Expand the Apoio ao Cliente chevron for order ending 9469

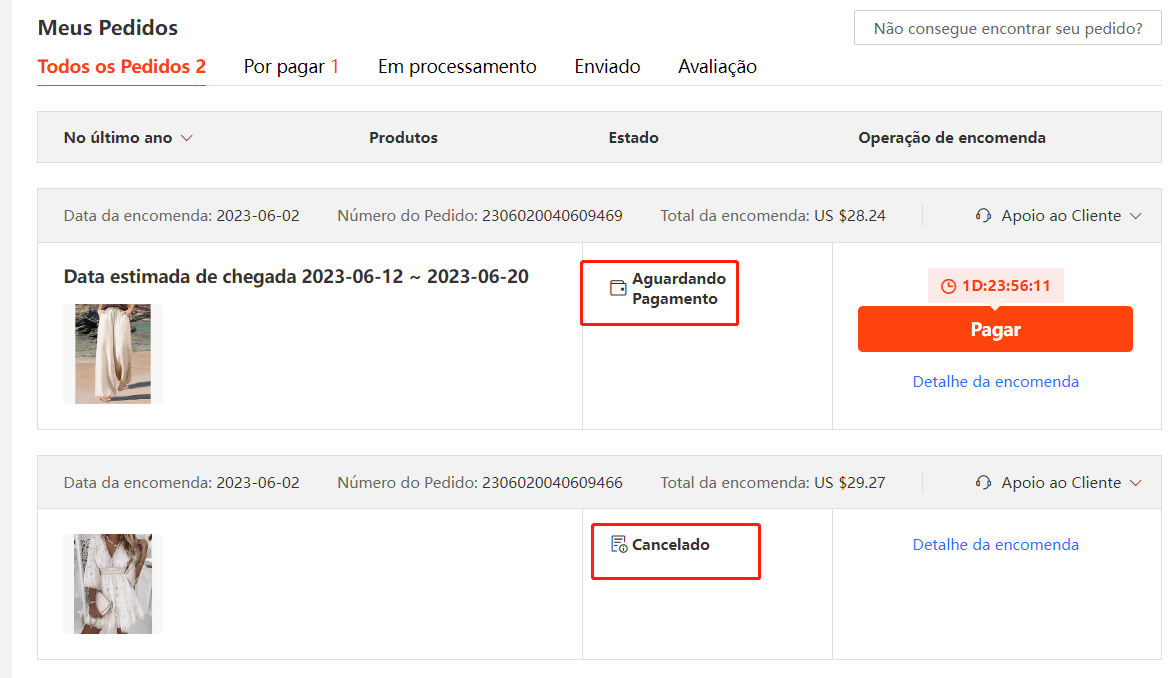(x=1135, y=216)
